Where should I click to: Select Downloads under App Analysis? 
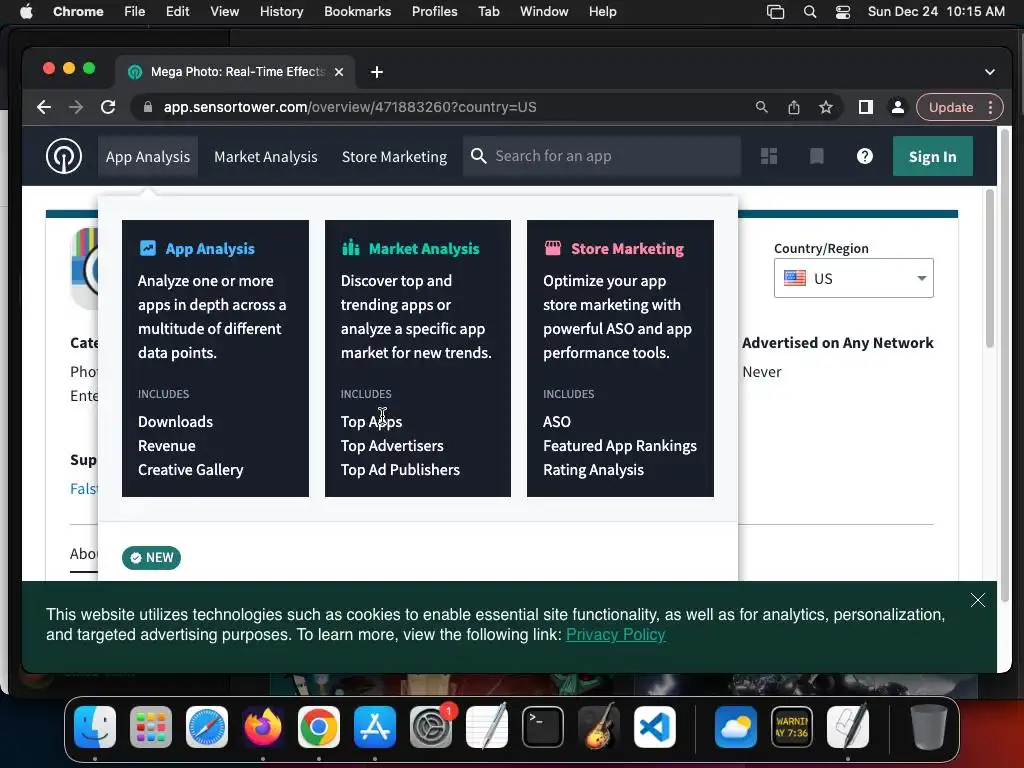[x=175, y=422]
